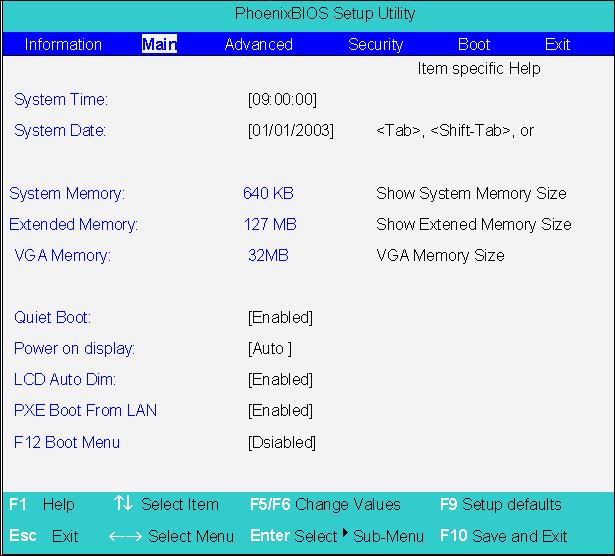
Task: Click the 640 KB memory value
Action: tap(268, 193)
